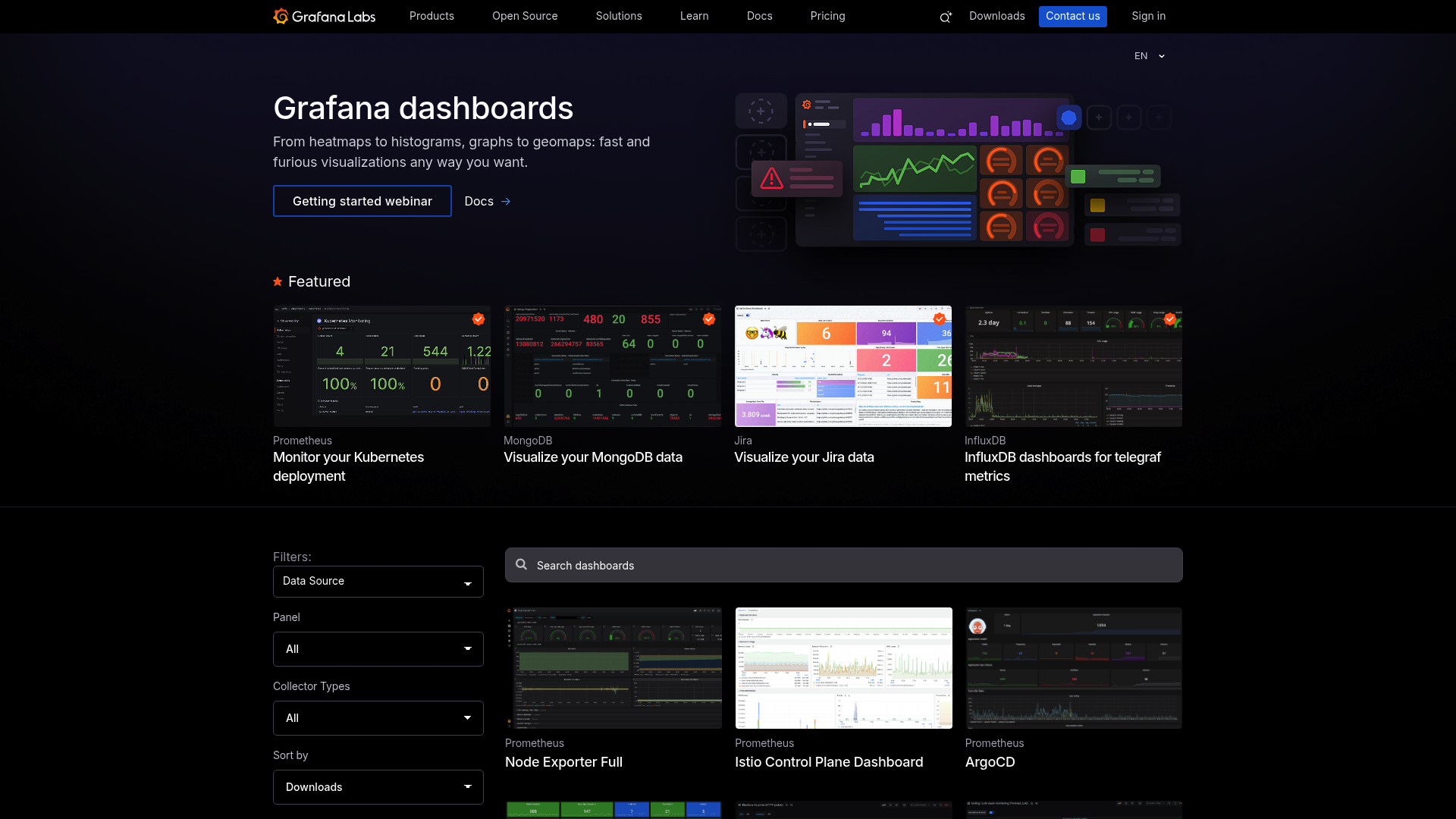Click the arrow icon beside the Docs link
The height and width of the screenshot is (819, 1456).
coord(506,201)
